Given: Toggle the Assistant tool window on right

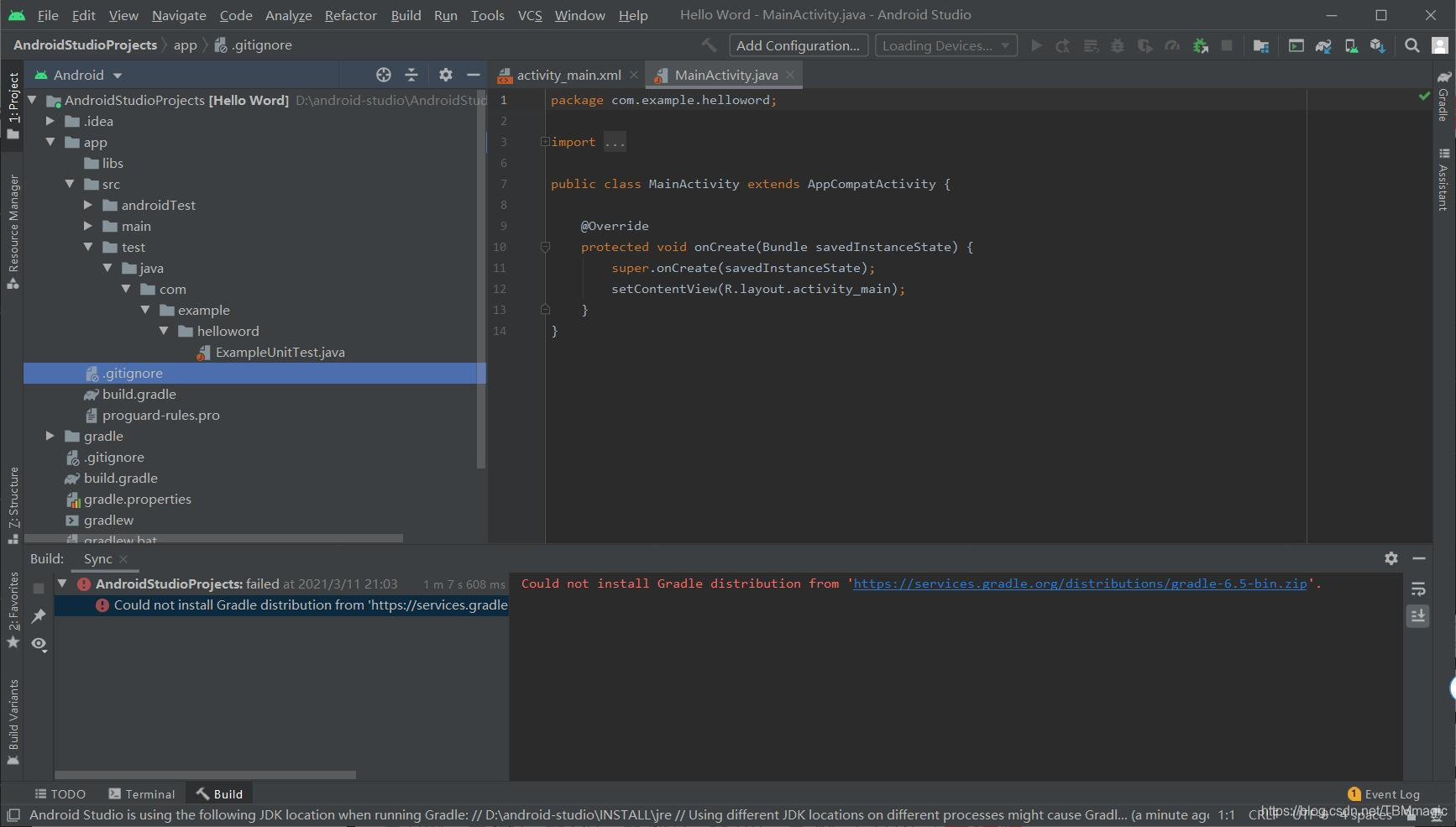Looking at the screenshot, I should (1443, 179).
